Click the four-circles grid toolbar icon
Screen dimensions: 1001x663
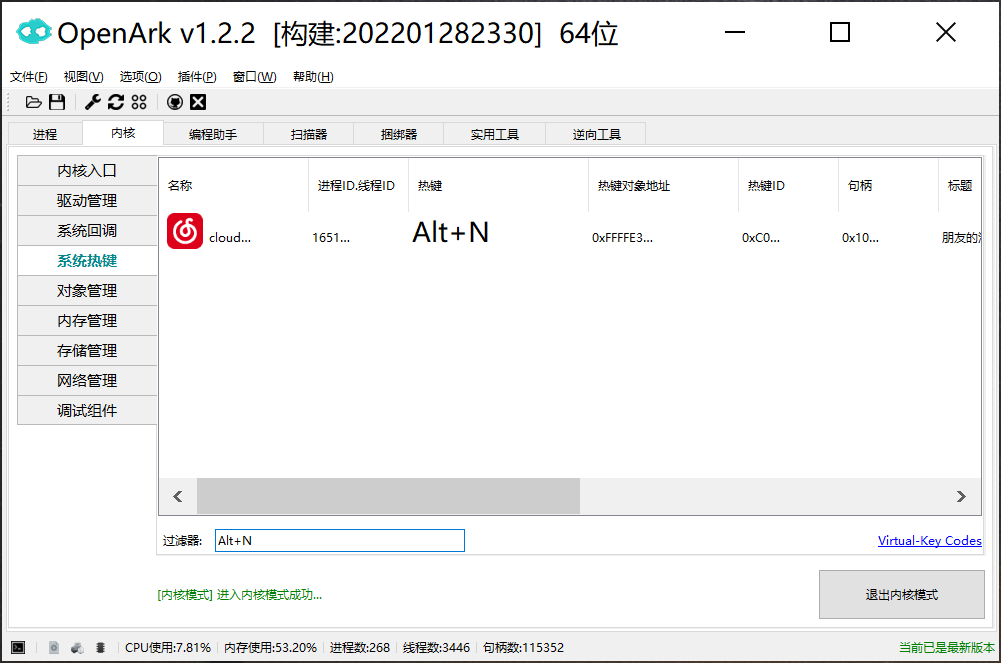(x=139, y=102)
